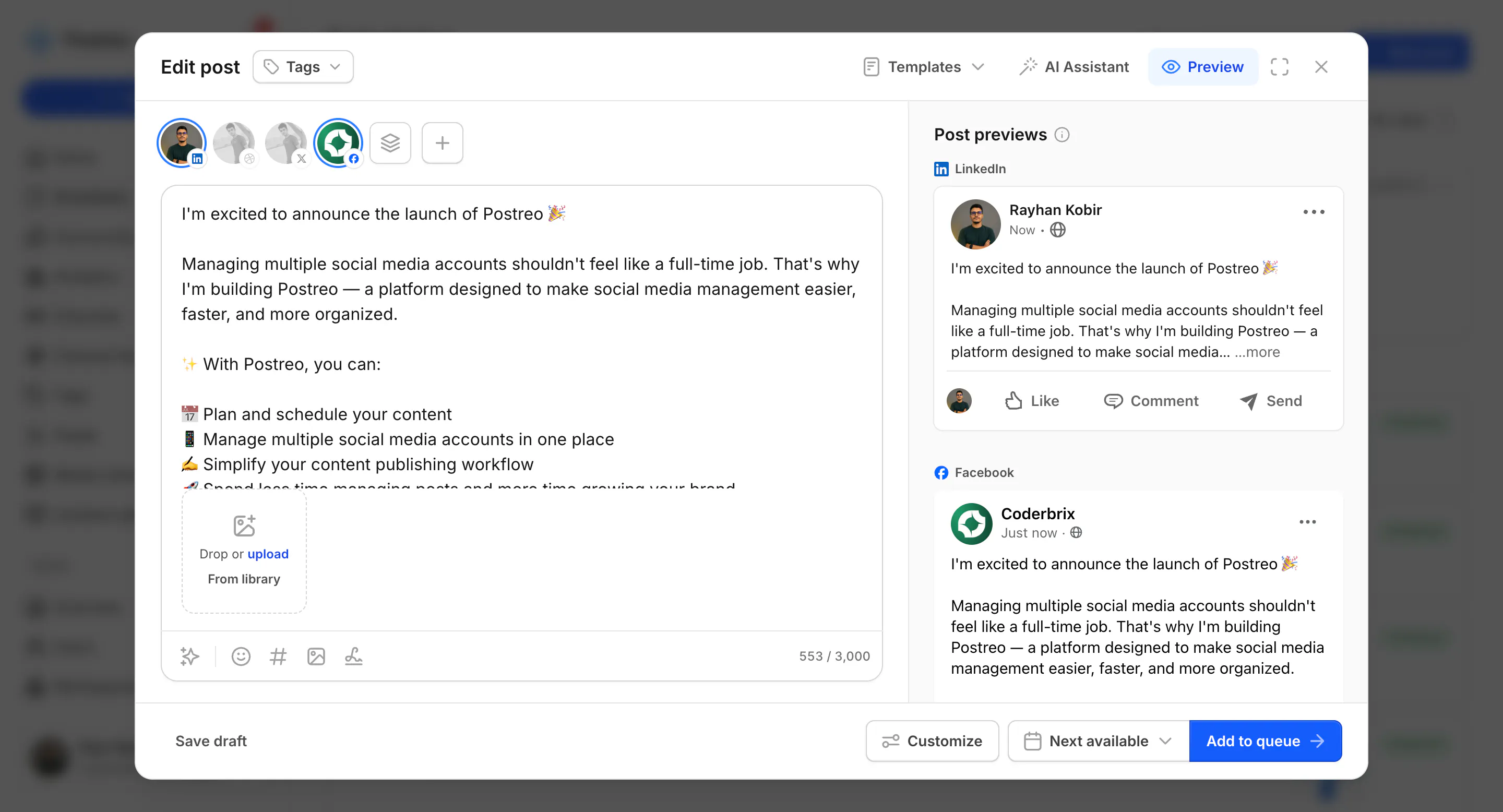Open the Templates dropdown

pyautogui.click(x=924, y=67)
